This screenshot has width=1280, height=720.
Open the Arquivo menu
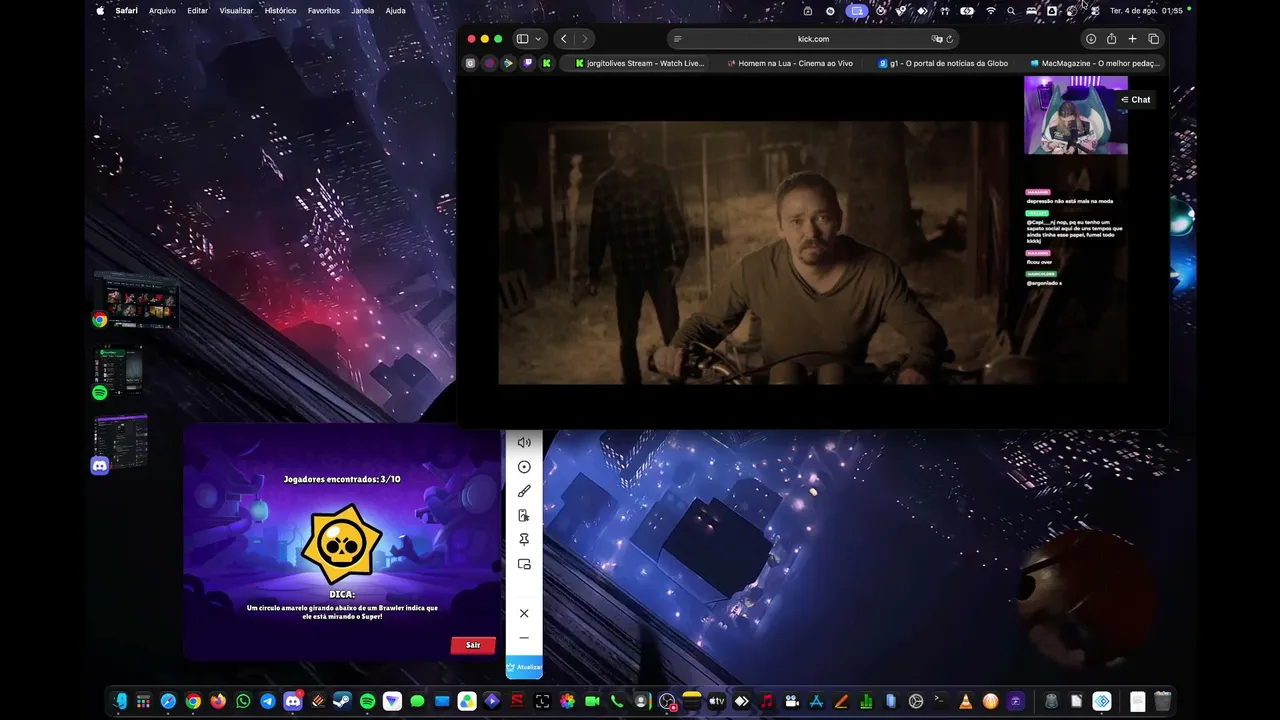(x=162, y=11)
